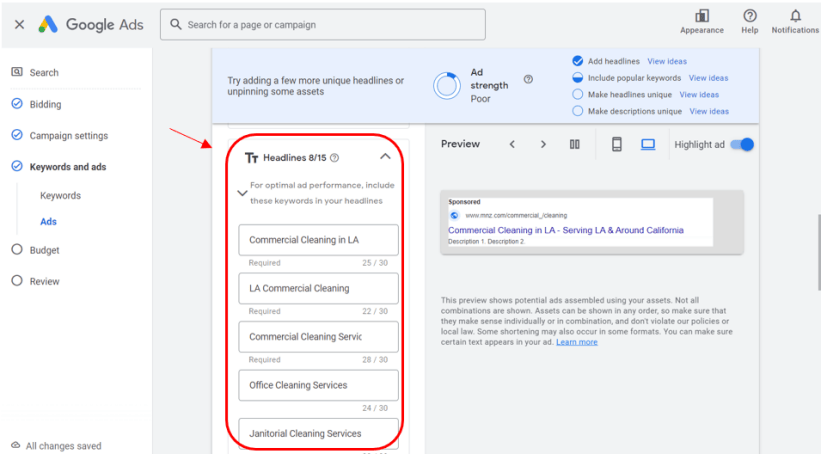Click the page vertical scrollbar
Viewport: 821px width, 454px height.
tap(818, 252)
